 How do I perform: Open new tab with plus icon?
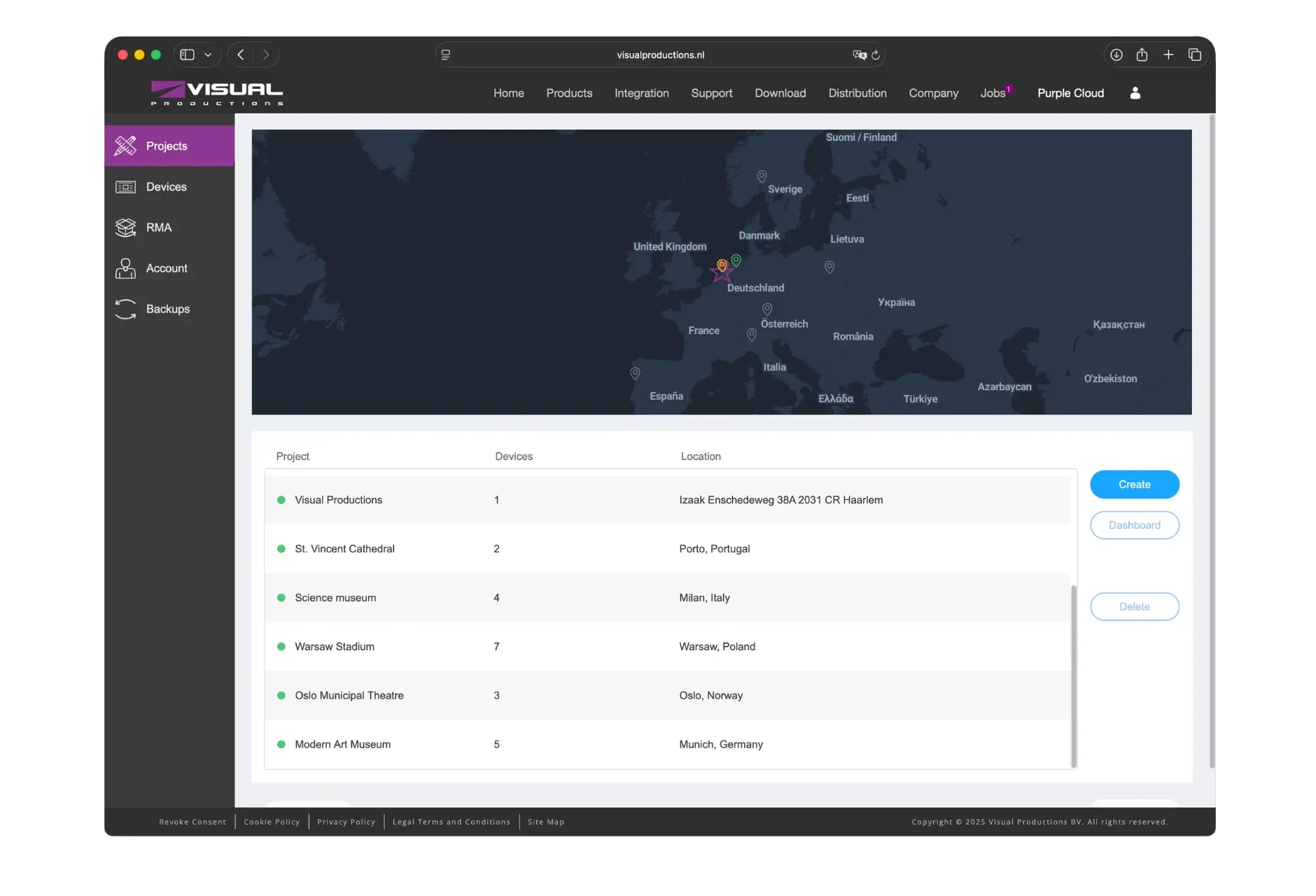pos(1168,55)
